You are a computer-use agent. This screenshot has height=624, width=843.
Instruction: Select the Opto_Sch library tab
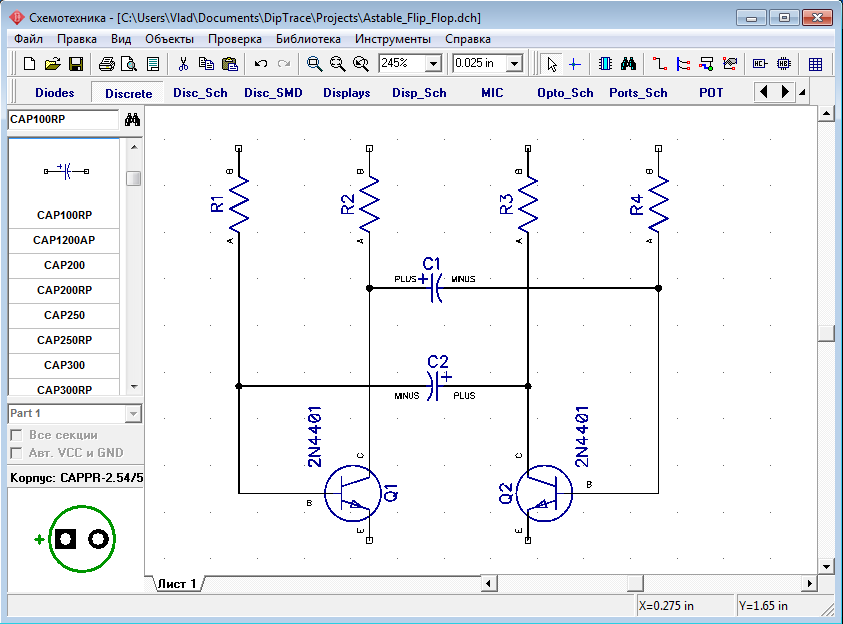(565, 93)
